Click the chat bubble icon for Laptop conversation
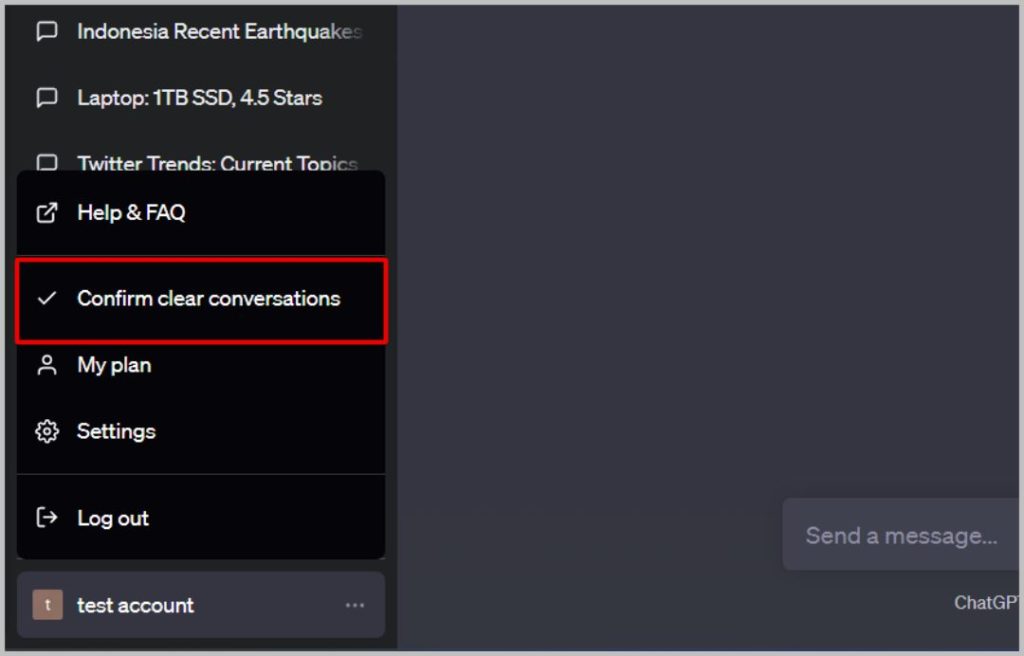 pyautogui.click(x=47, y=97)
